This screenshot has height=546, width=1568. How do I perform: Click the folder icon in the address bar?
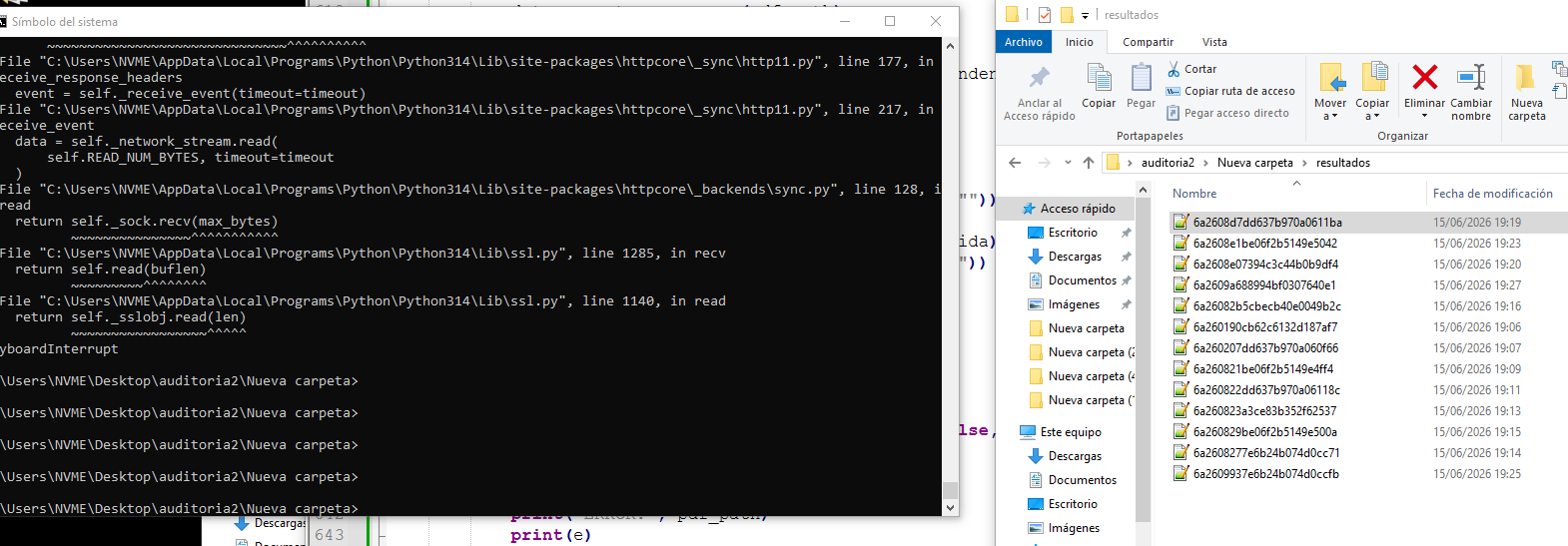(x=1113, y=163)
